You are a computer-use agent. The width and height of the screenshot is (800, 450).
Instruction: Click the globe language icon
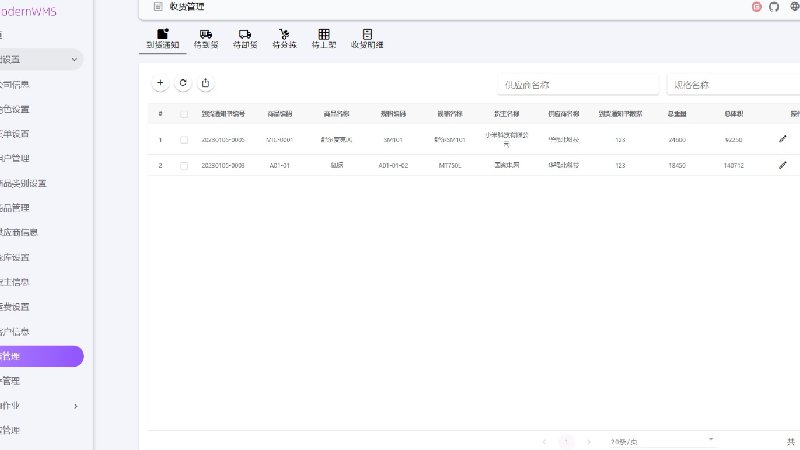click(x=794, y=7)
